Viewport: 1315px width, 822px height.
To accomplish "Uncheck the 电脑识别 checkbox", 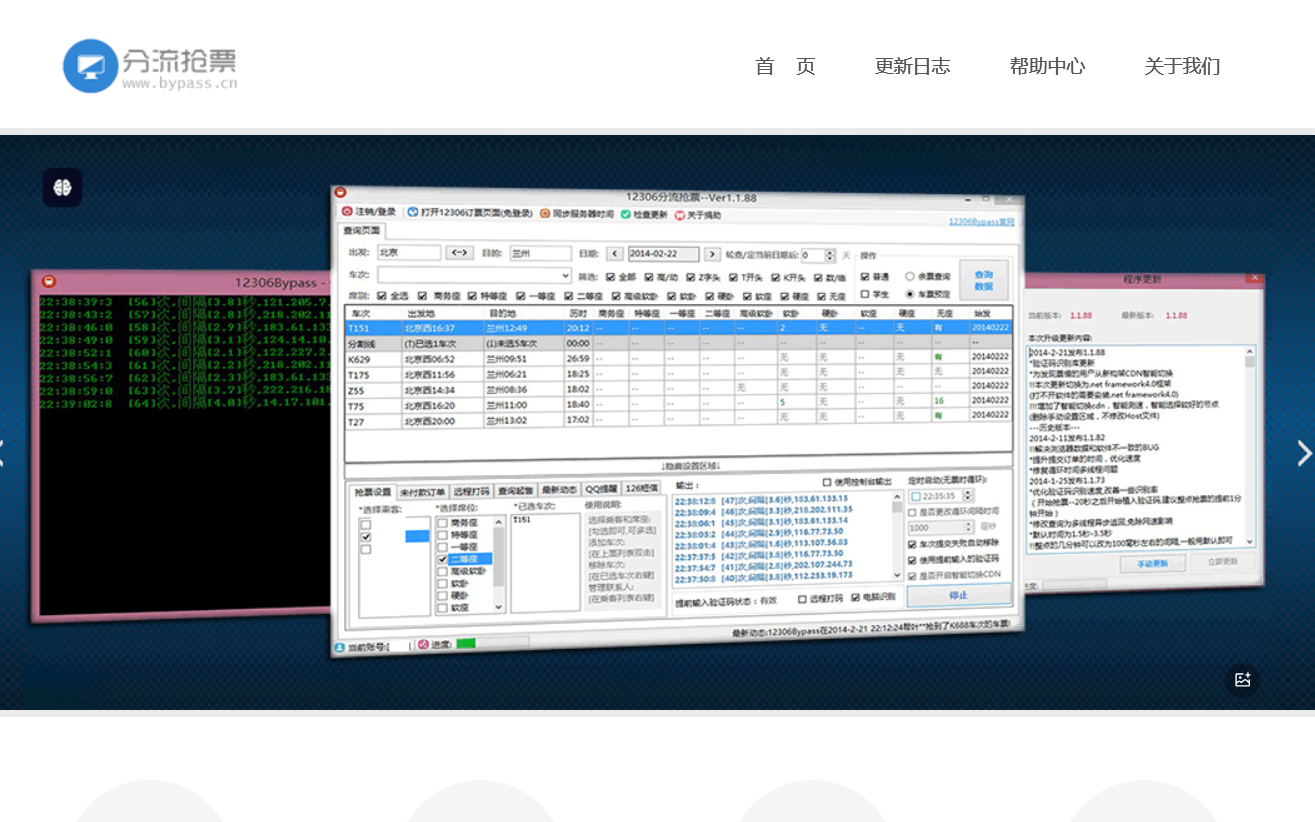I will [855, 598].
